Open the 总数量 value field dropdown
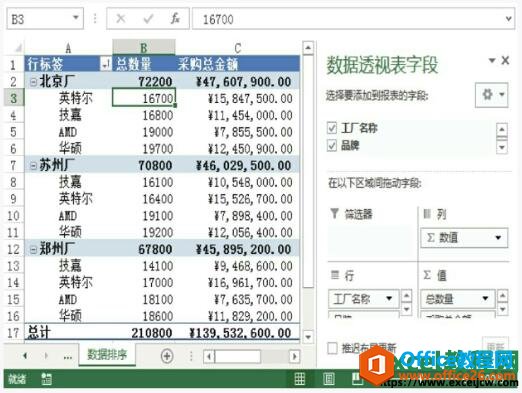This screenshot has width=522, height=393. point(485,298)
